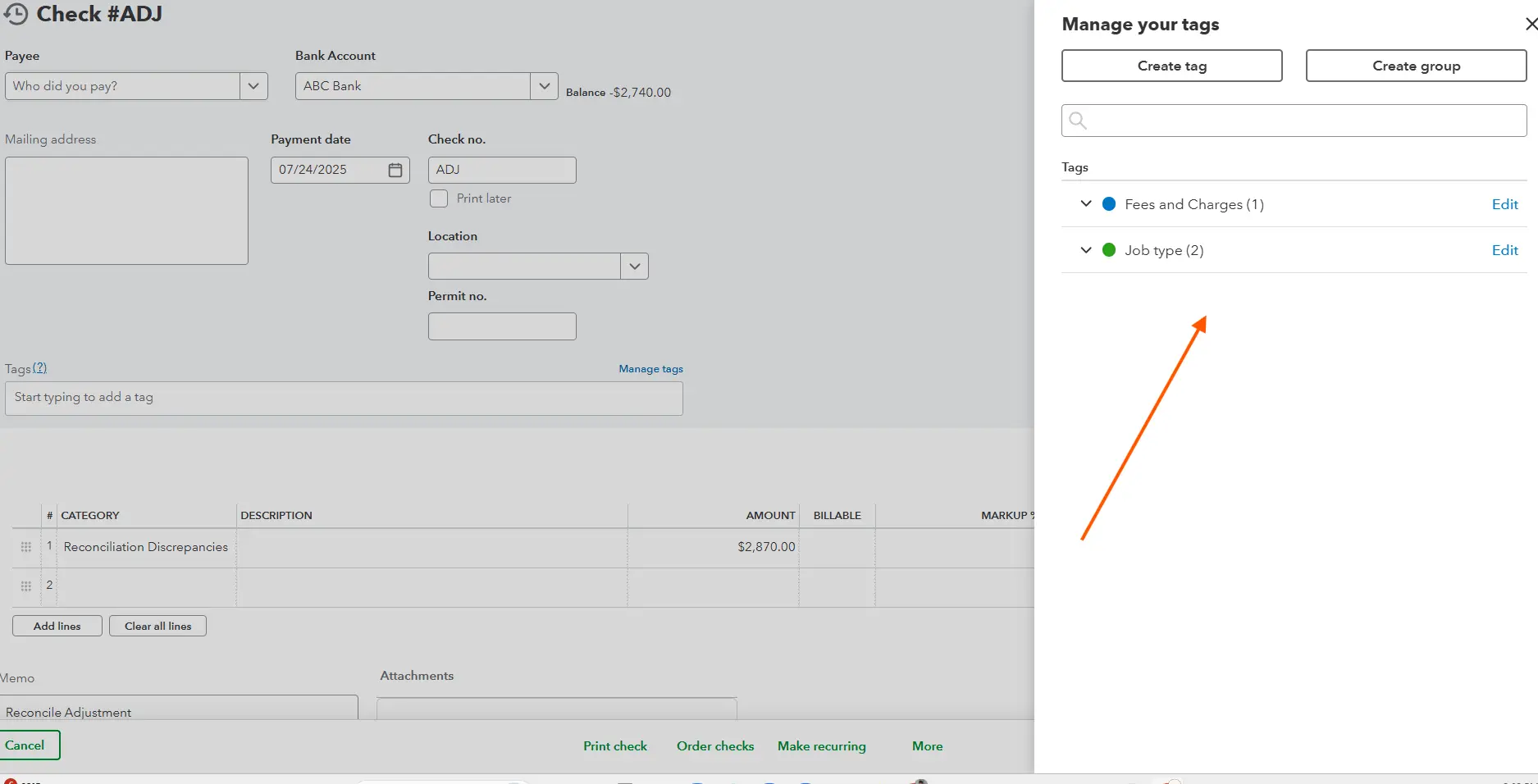Click the check history clock icon

pos(16,14)
